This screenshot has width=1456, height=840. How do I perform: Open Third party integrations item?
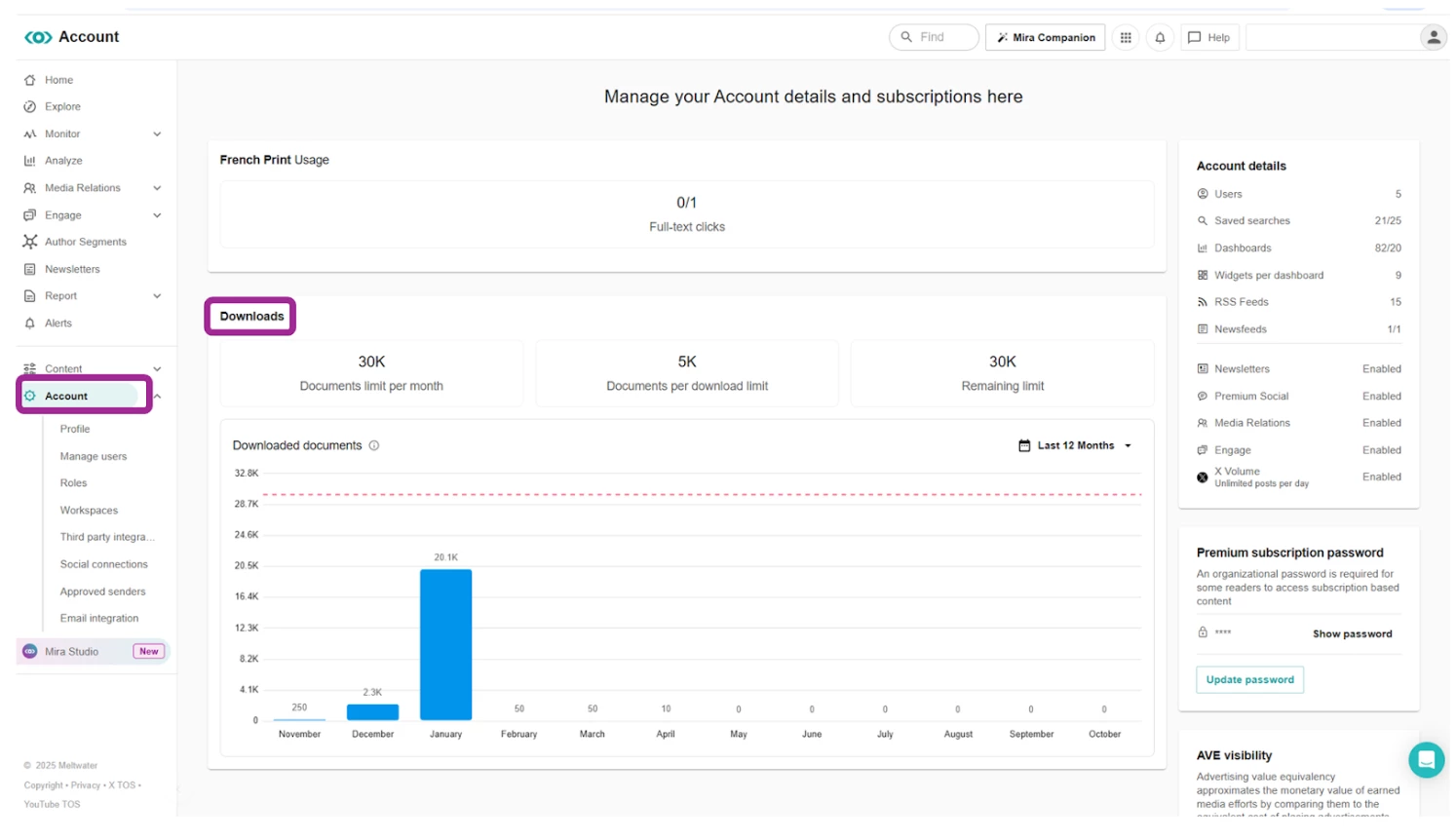pyautogui.click(x=107, y=537)
